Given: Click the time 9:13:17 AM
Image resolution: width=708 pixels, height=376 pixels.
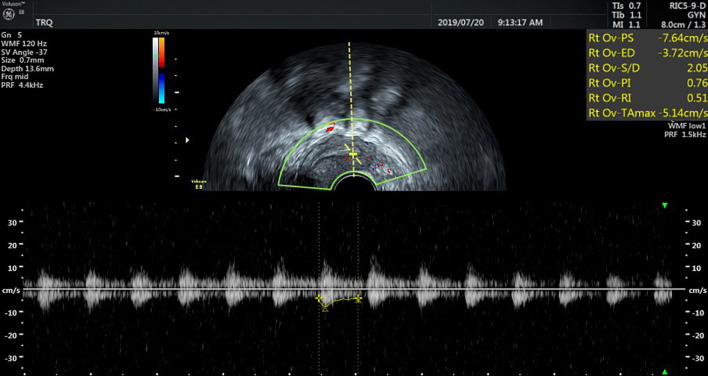Looking at the screenshot, I should tap(520, 22).
